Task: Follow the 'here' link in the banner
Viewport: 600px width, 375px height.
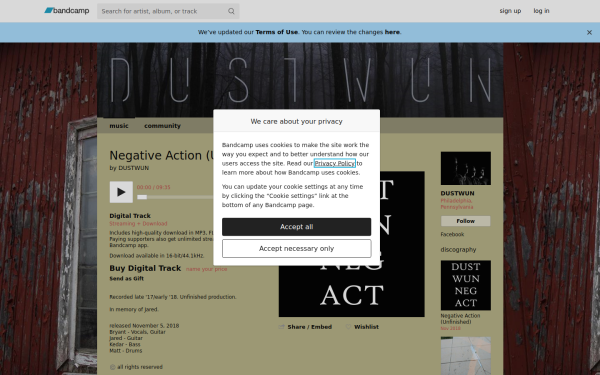Action: pyautogui.click(x=392, y=32)
